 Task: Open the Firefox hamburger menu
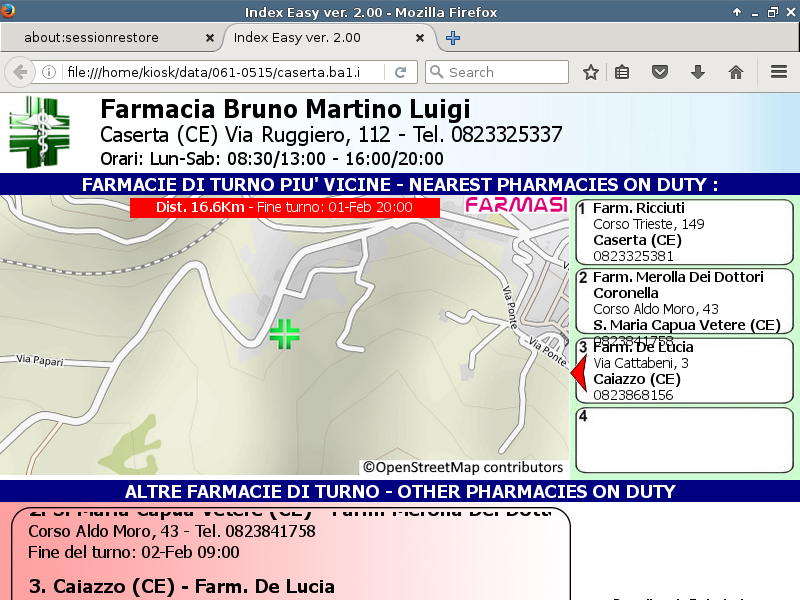coord(779,72)
